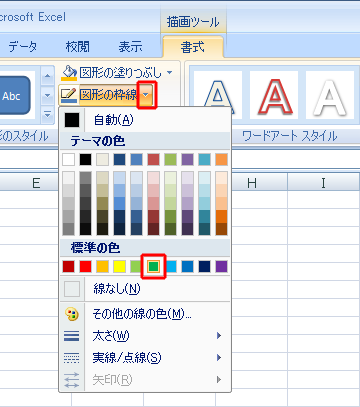
Task: Select the white theme color swatch
Action: point(68,160)
